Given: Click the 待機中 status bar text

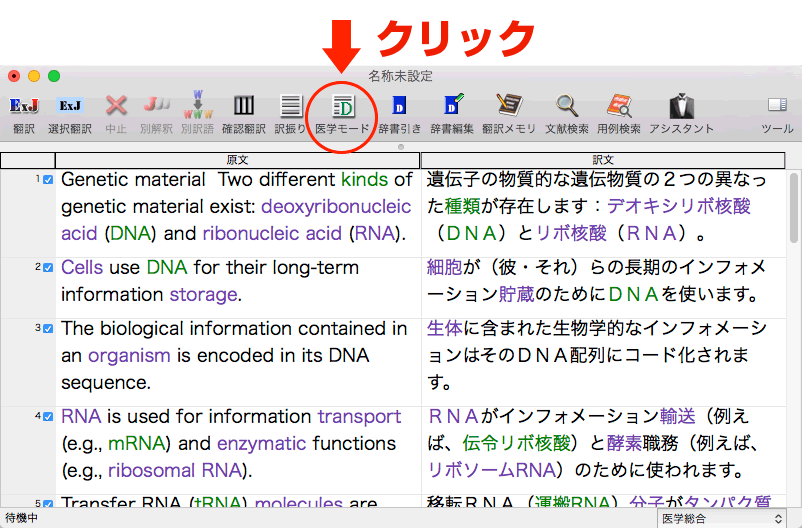Looking at the screenshot, I should (x=21, y=518).
